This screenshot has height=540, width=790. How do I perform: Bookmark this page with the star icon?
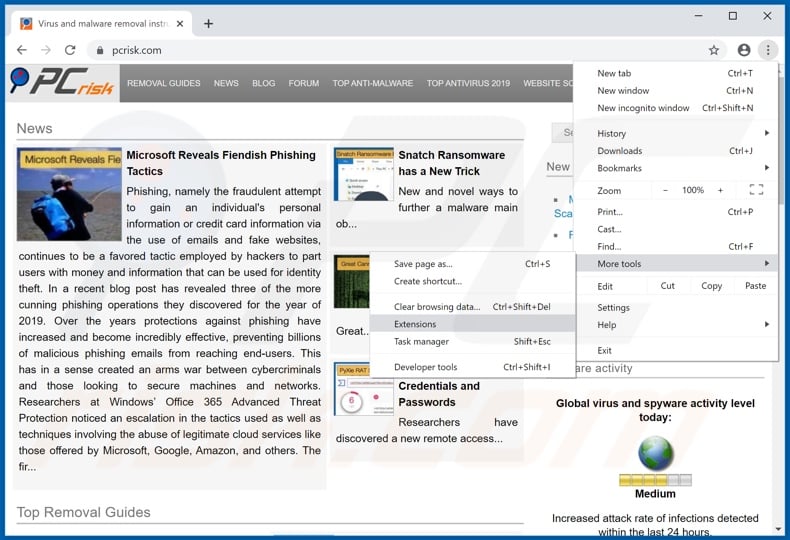713,50
